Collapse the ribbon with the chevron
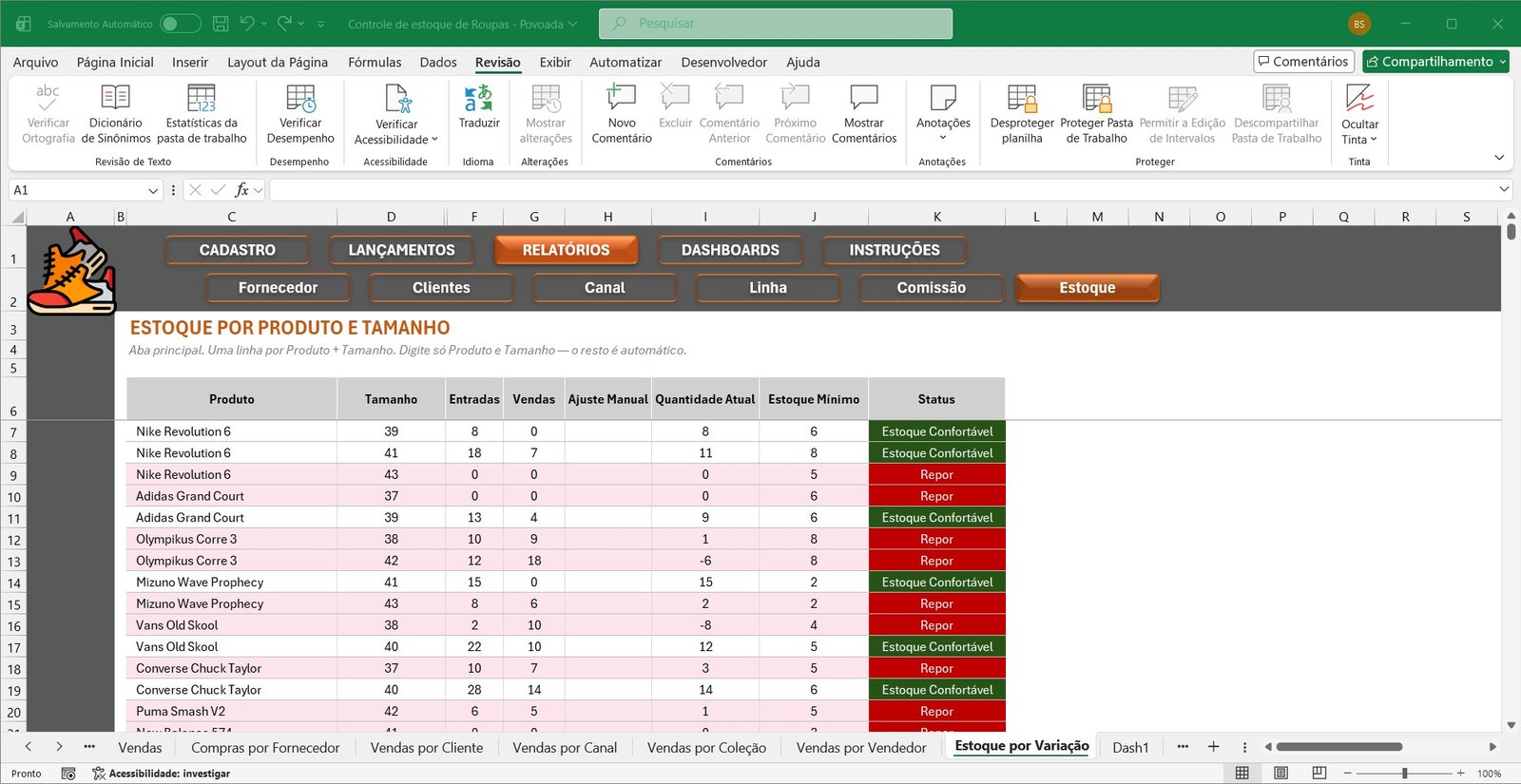 pyautogui.click(x=1499, y=158)
